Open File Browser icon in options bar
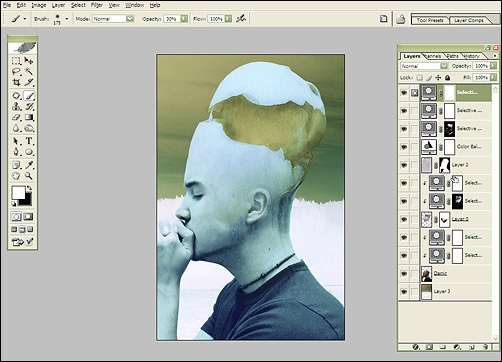The height and width of the screenshot is (362, 502). click(401, 19)
